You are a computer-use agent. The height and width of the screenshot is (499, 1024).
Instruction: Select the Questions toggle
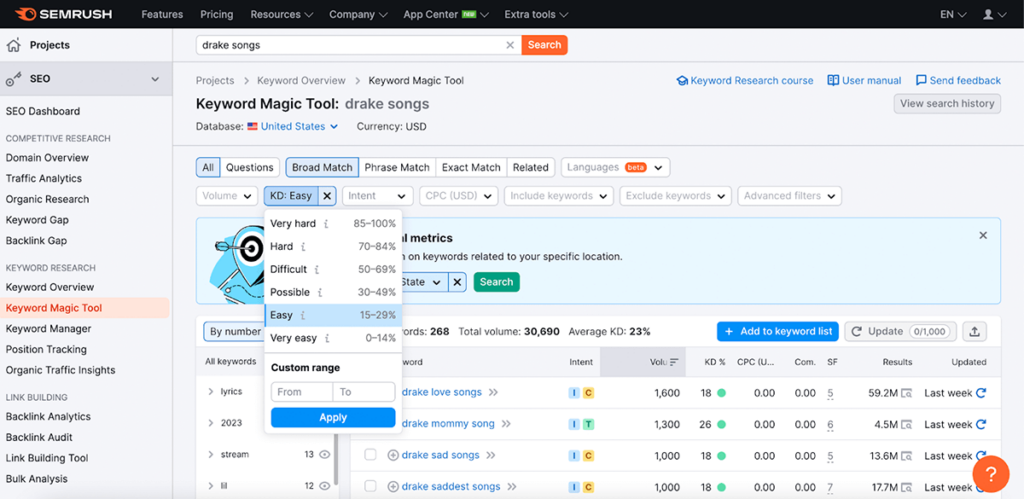click(x=249, y=167)
